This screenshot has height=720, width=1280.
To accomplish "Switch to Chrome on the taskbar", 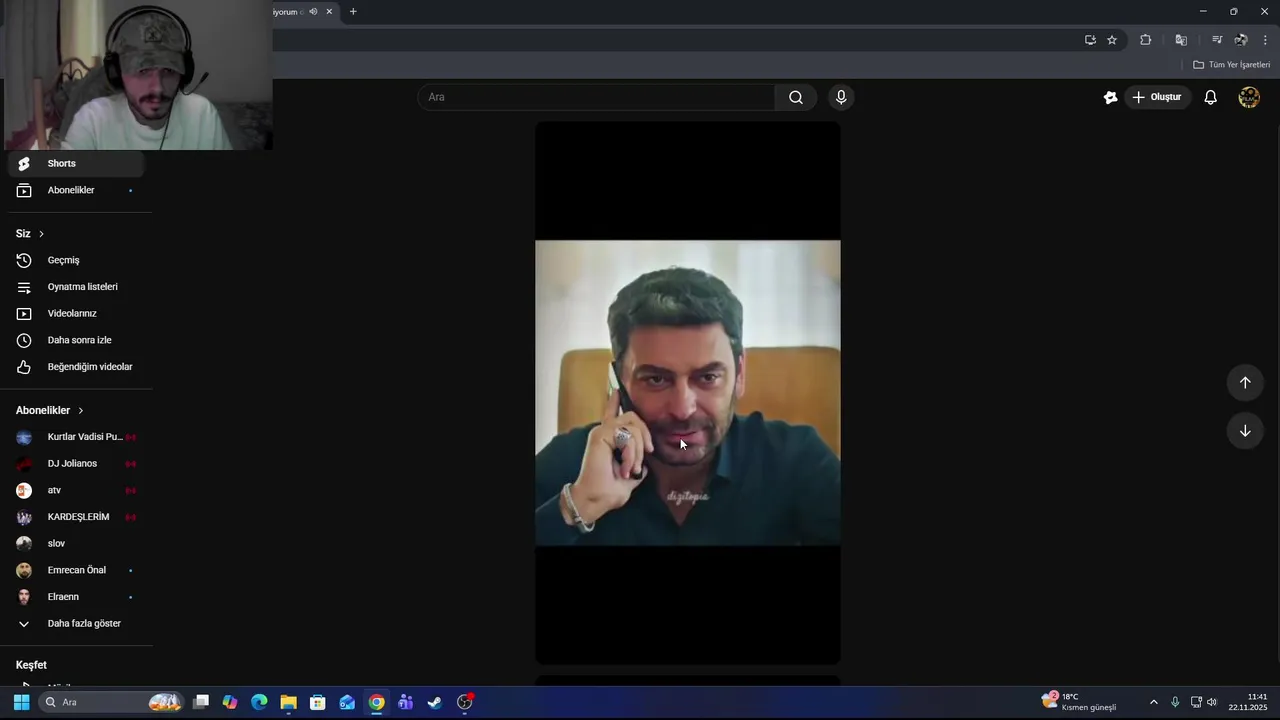I will click(x=376, y=702).
